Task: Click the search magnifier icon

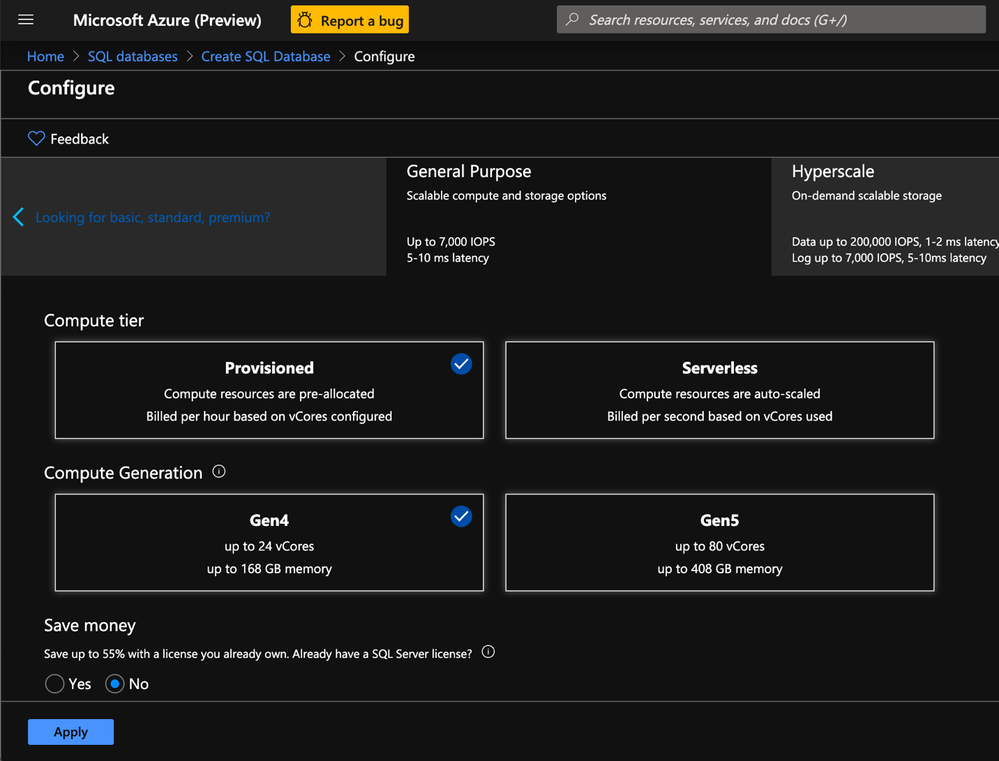Action: click(x=572, y=20)
